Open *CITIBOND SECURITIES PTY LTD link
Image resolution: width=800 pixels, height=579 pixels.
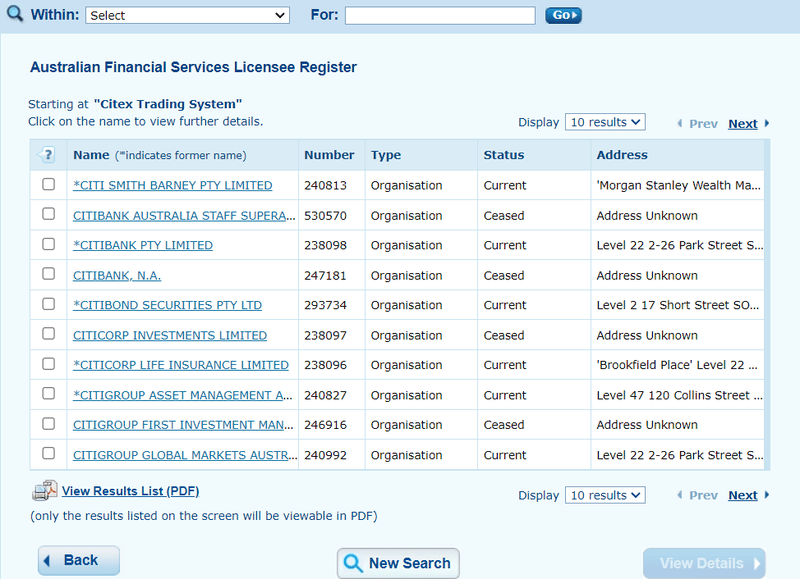(167, 305)
